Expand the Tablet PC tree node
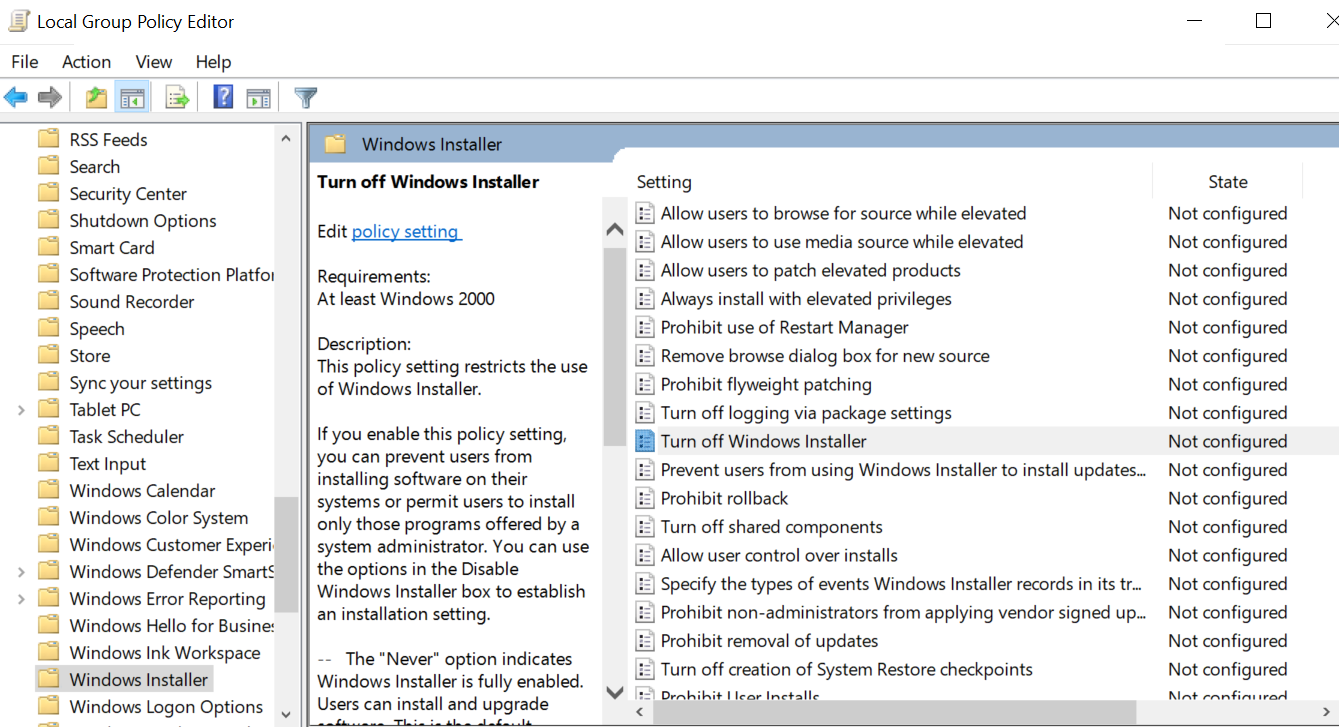Viewport: 1339px width, 727px height. coord(21,410)
